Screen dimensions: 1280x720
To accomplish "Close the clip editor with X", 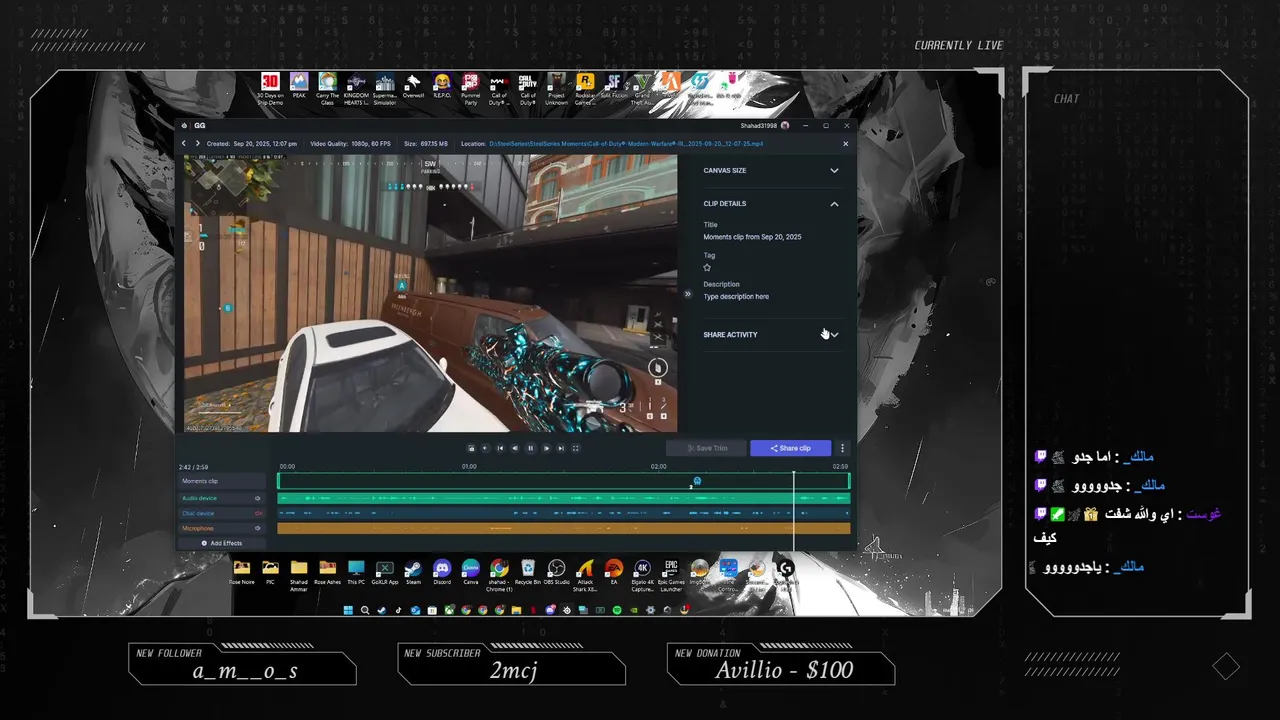I will (x=845, y=144).
